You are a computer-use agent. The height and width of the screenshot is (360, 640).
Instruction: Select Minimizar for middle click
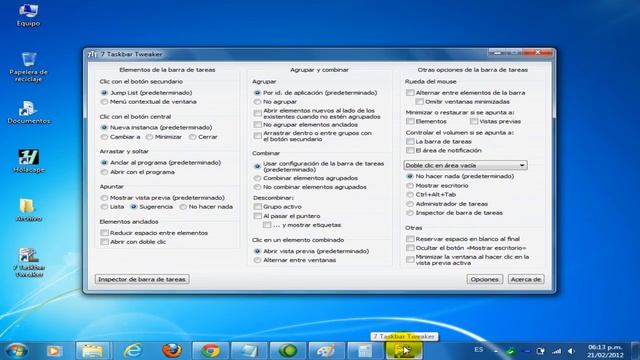164,137
